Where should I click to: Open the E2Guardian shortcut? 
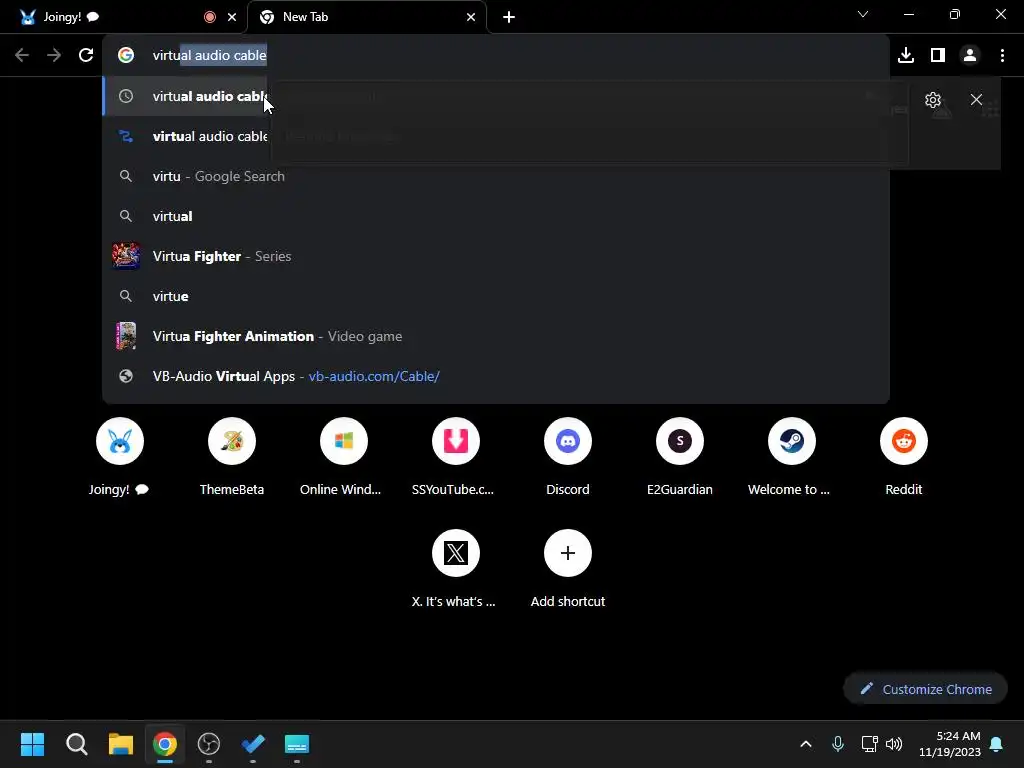[680, 457]
